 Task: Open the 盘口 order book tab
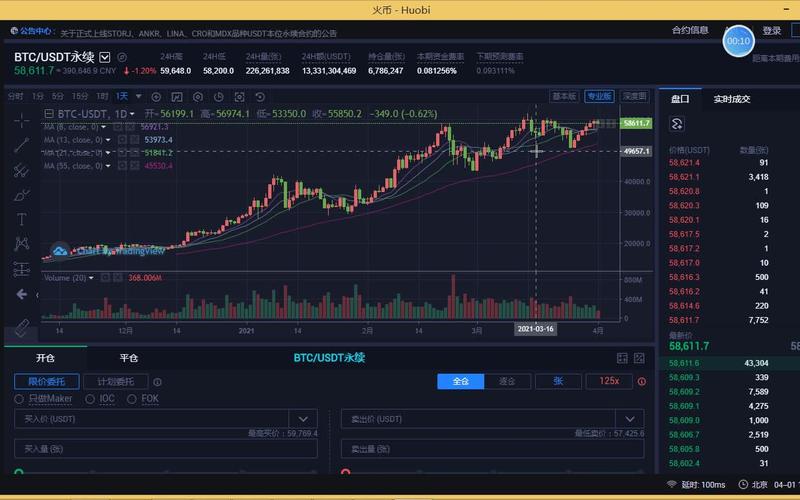pyautogui.click(x=680, y=99)
